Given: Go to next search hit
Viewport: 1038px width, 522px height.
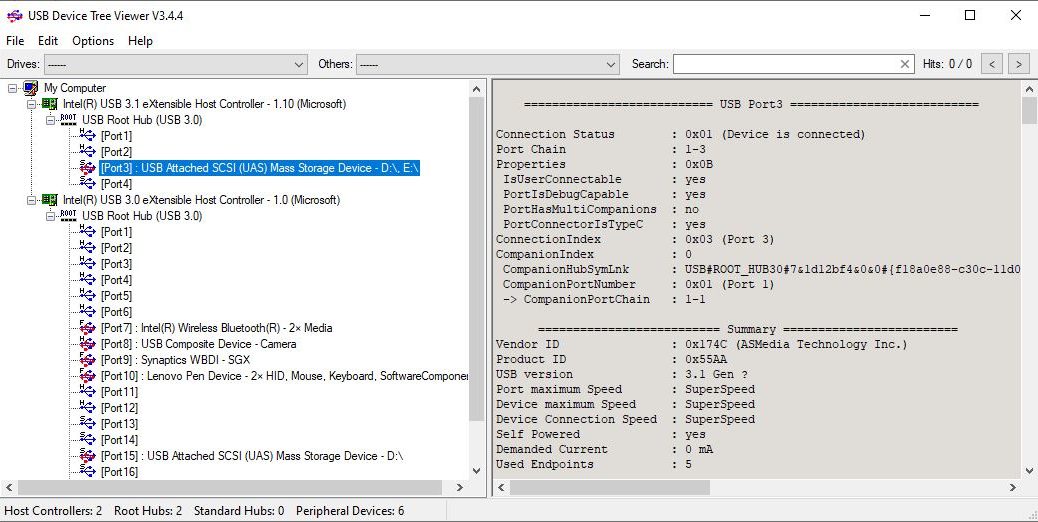Looking at the screenshot, I should tap(1019, 64).
